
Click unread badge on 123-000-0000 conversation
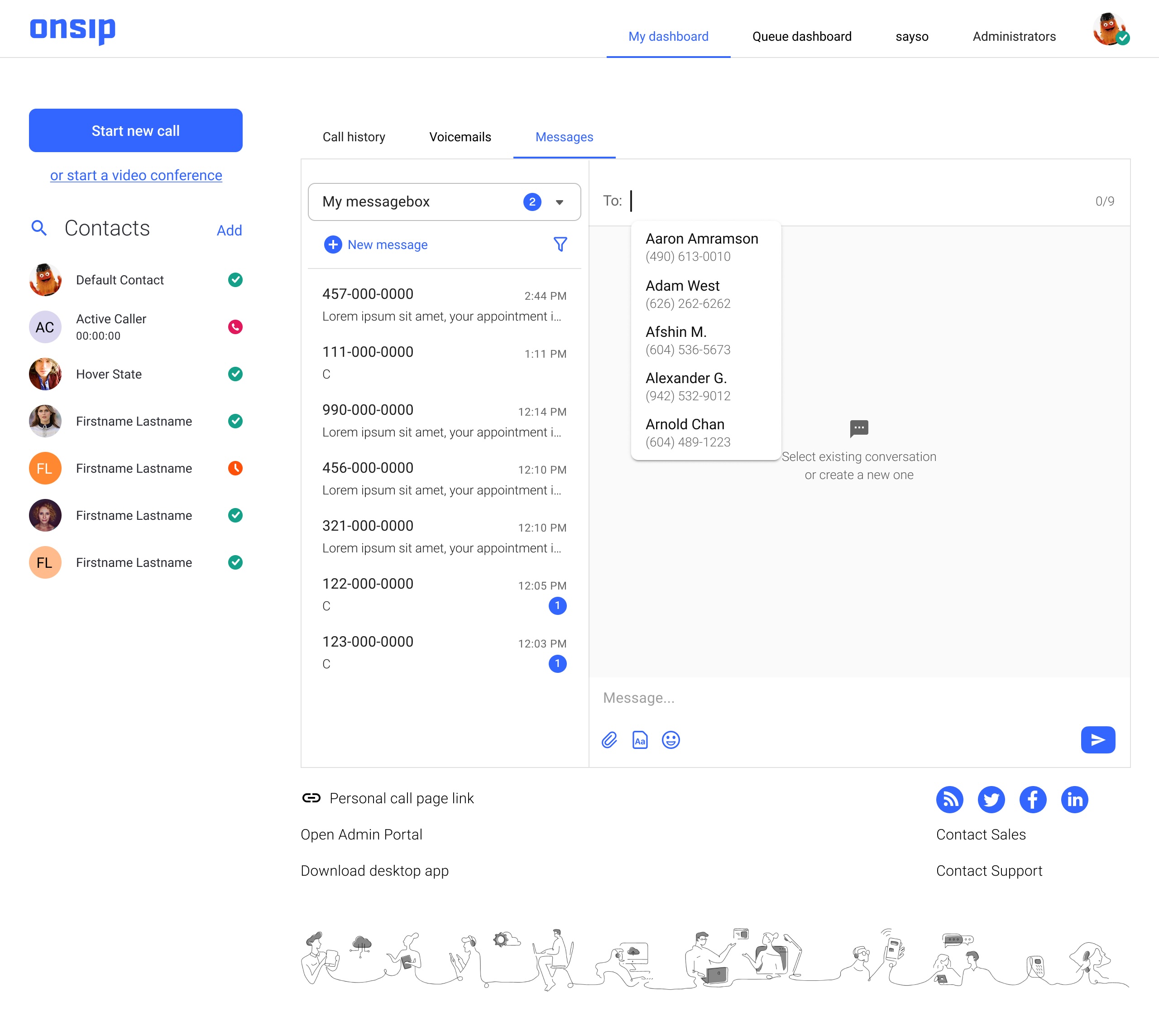(x=557, y=664)
